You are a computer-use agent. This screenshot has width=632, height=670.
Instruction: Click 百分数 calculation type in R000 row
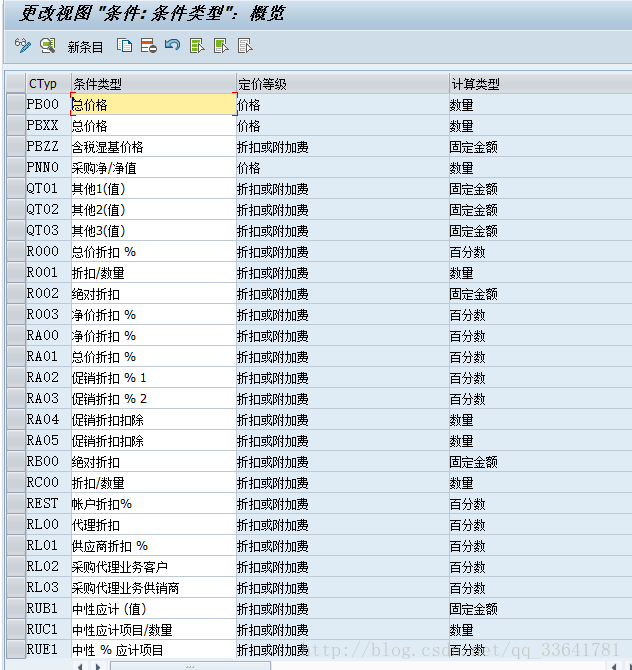467,252
